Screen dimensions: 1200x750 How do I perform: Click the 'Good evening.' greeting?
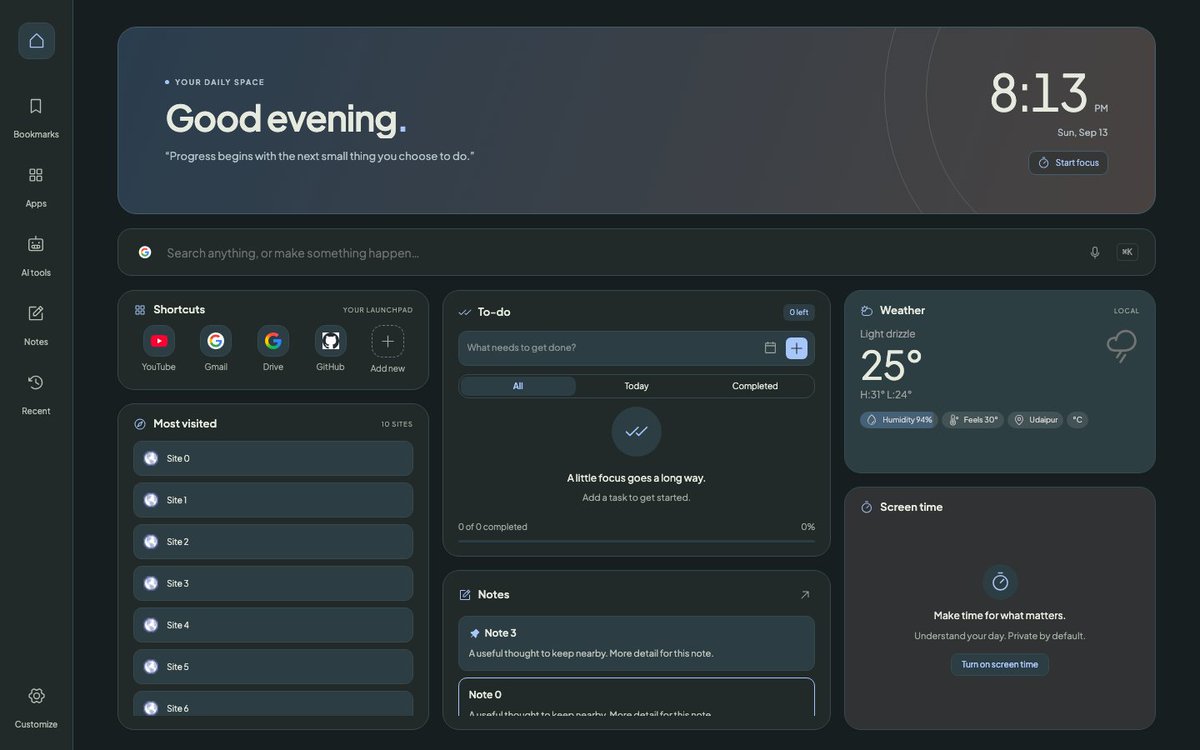click(286, 118)
